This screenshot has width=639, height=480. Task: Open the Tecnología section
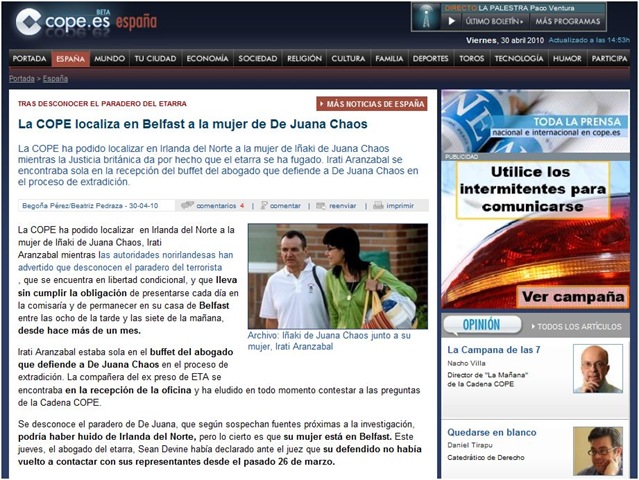pos(519,59)
